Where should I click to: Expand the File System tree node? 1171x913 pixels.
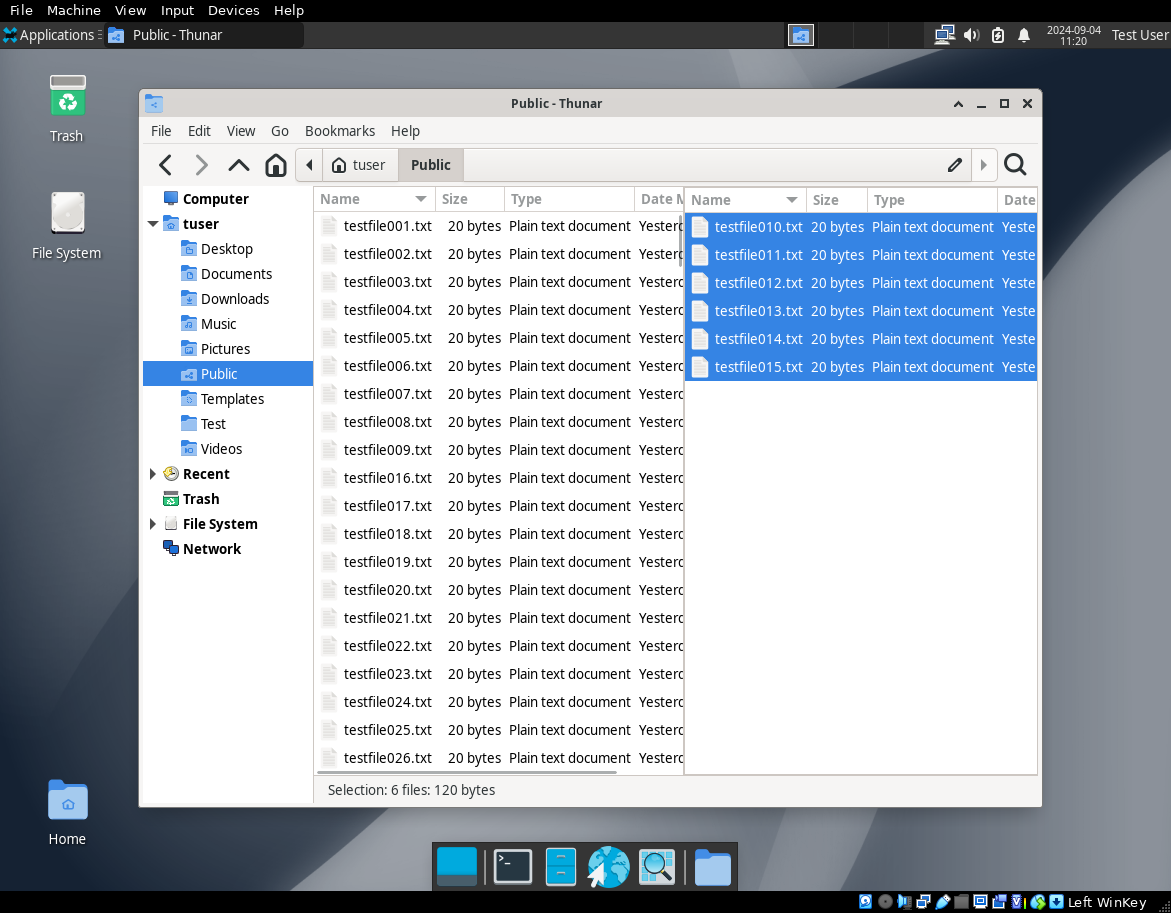(153, 524)
